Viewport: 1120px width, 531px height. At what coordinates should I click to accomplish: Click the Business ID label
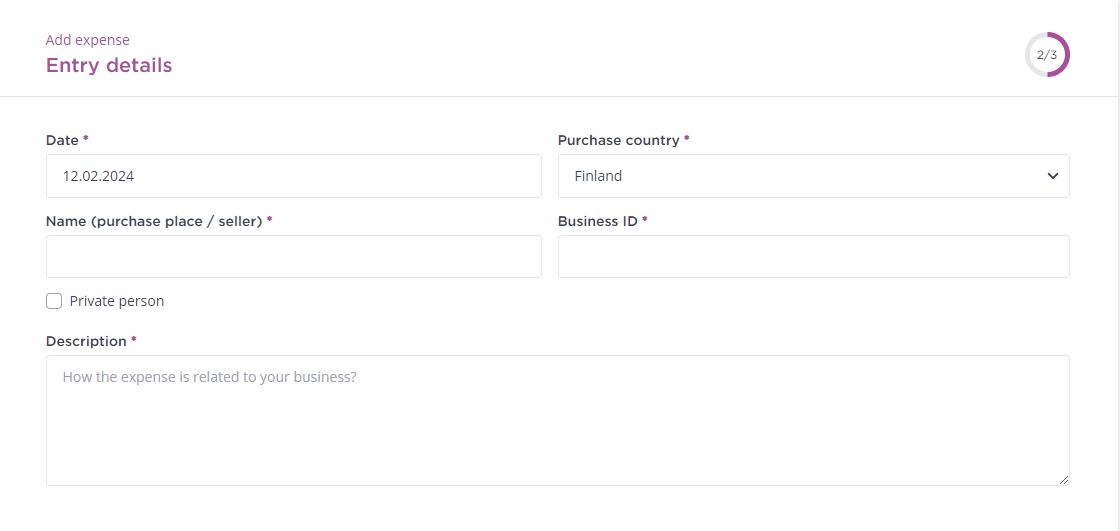(x=598, y=221)
